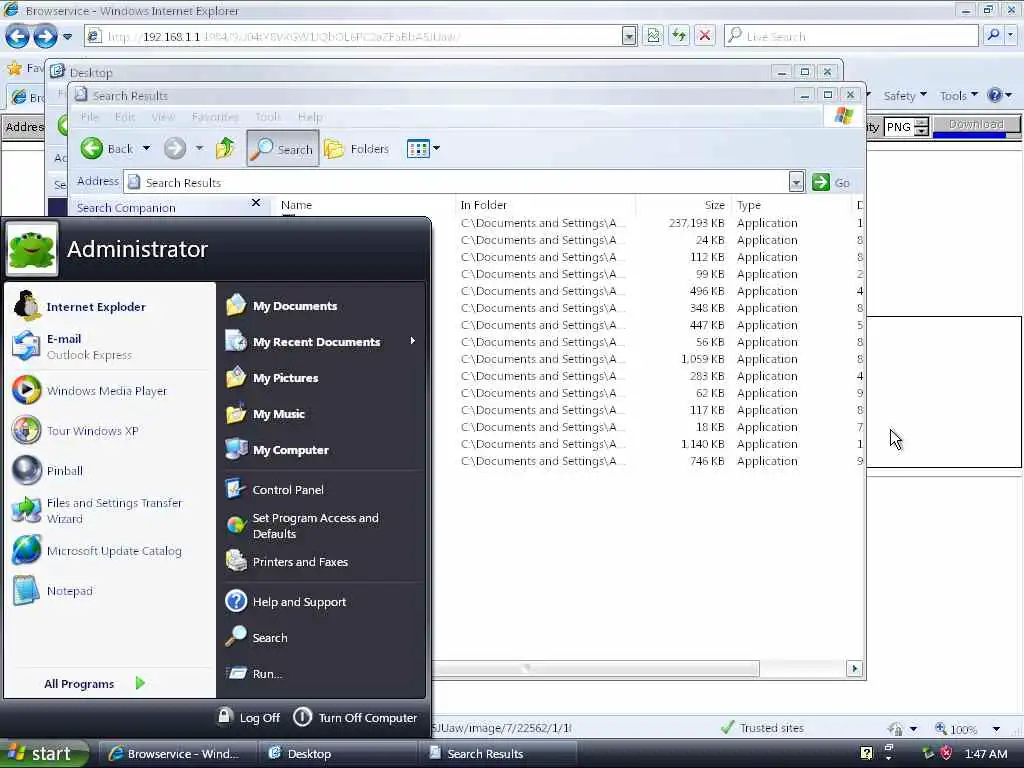
Task: Open the IE zoom level dropdown
Action: 996,728
